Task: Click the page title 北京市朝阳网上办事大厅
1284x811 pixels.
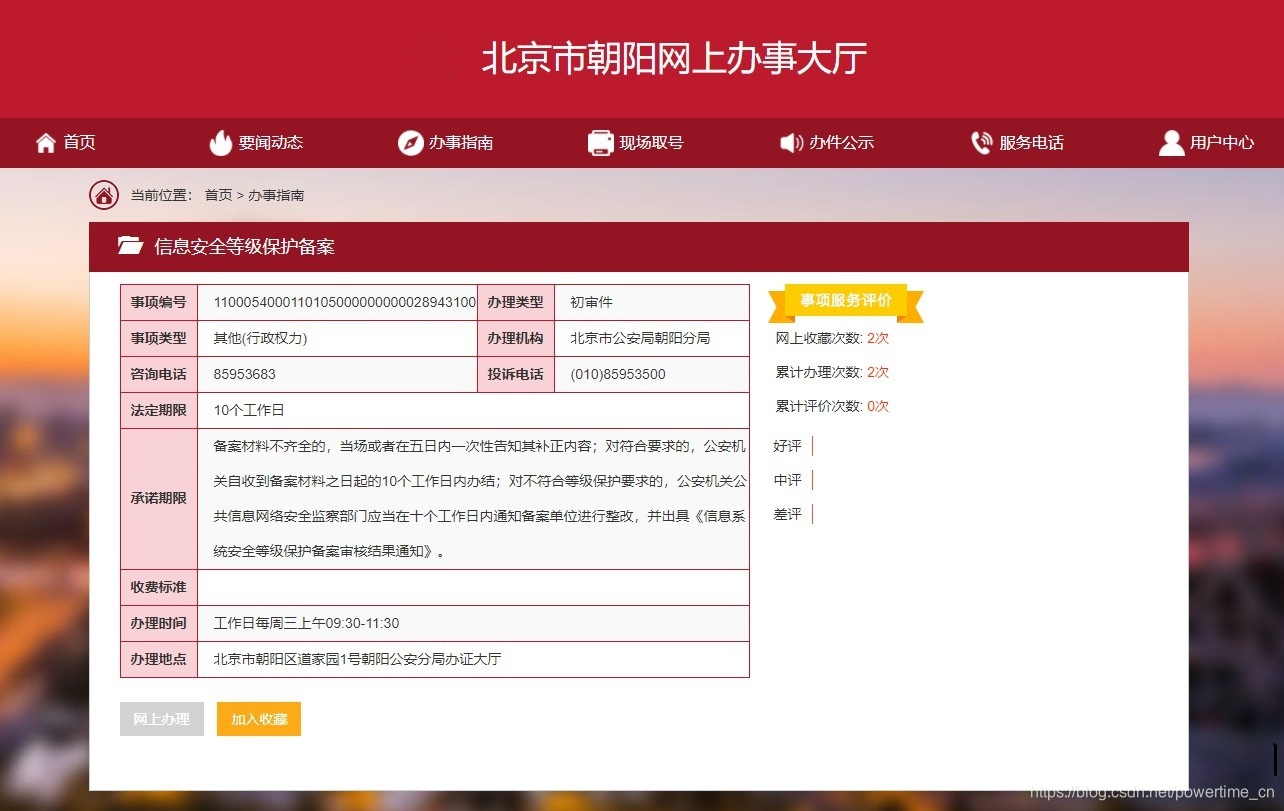Action: (x=674, y=58)
